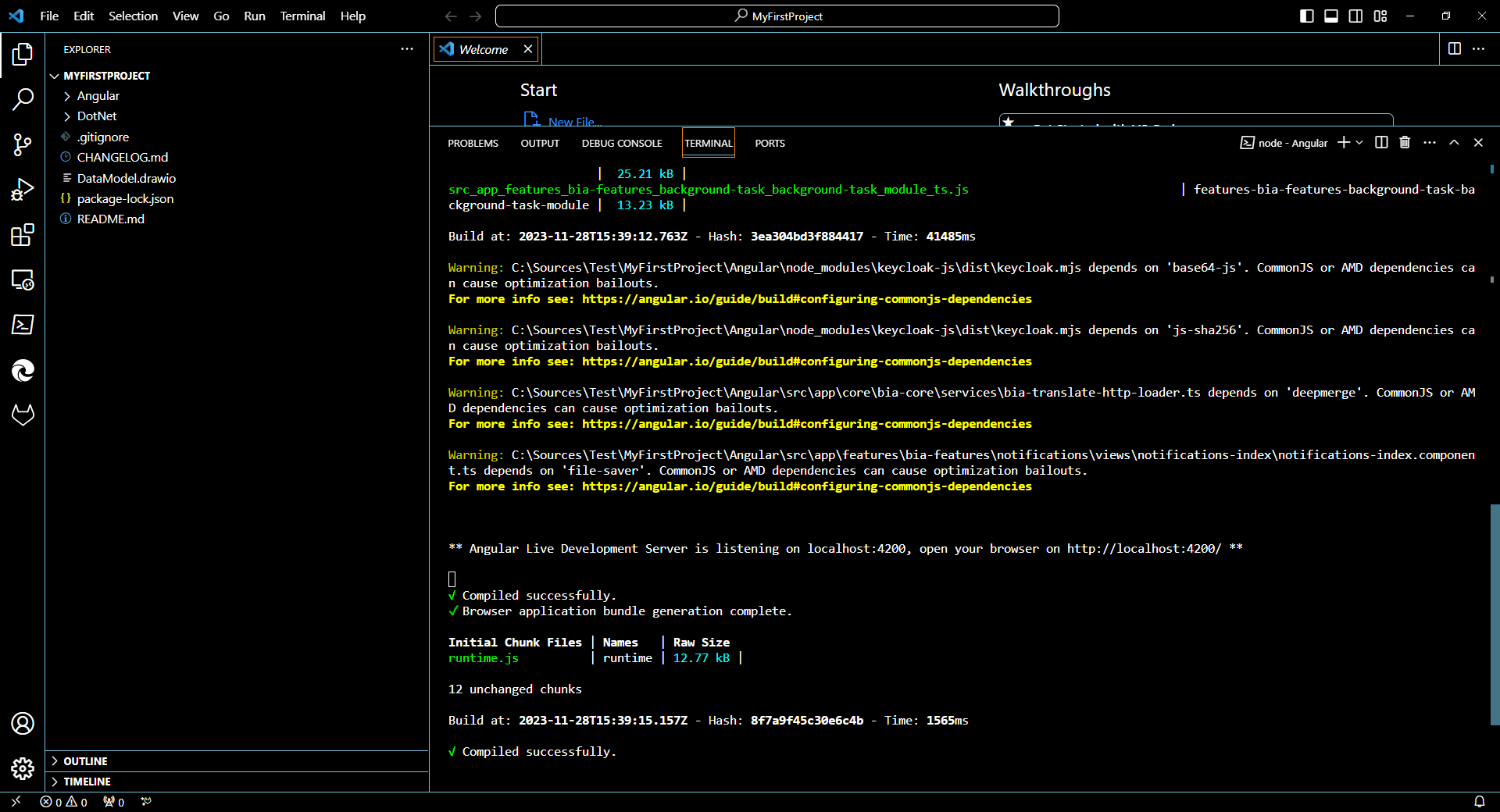The image size is (1500, 812).
Task: Kill terminal with trash icon
Action: coord(1405,143)
